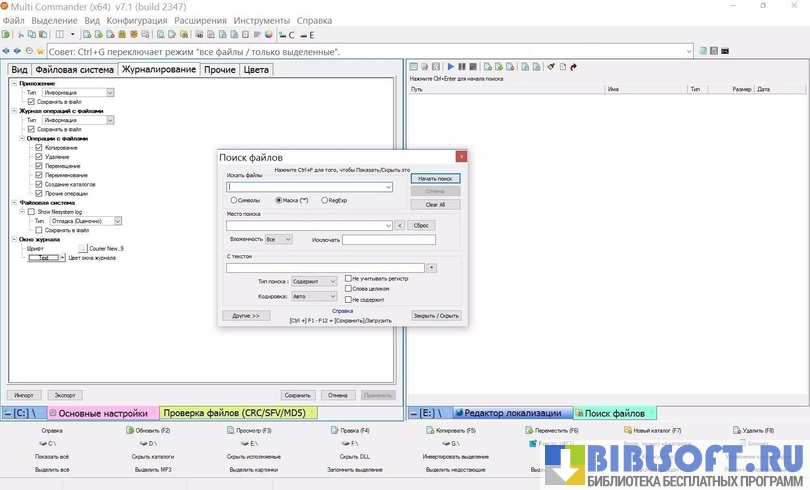Click the color wheel icon in main toolbar

(268, 35)
